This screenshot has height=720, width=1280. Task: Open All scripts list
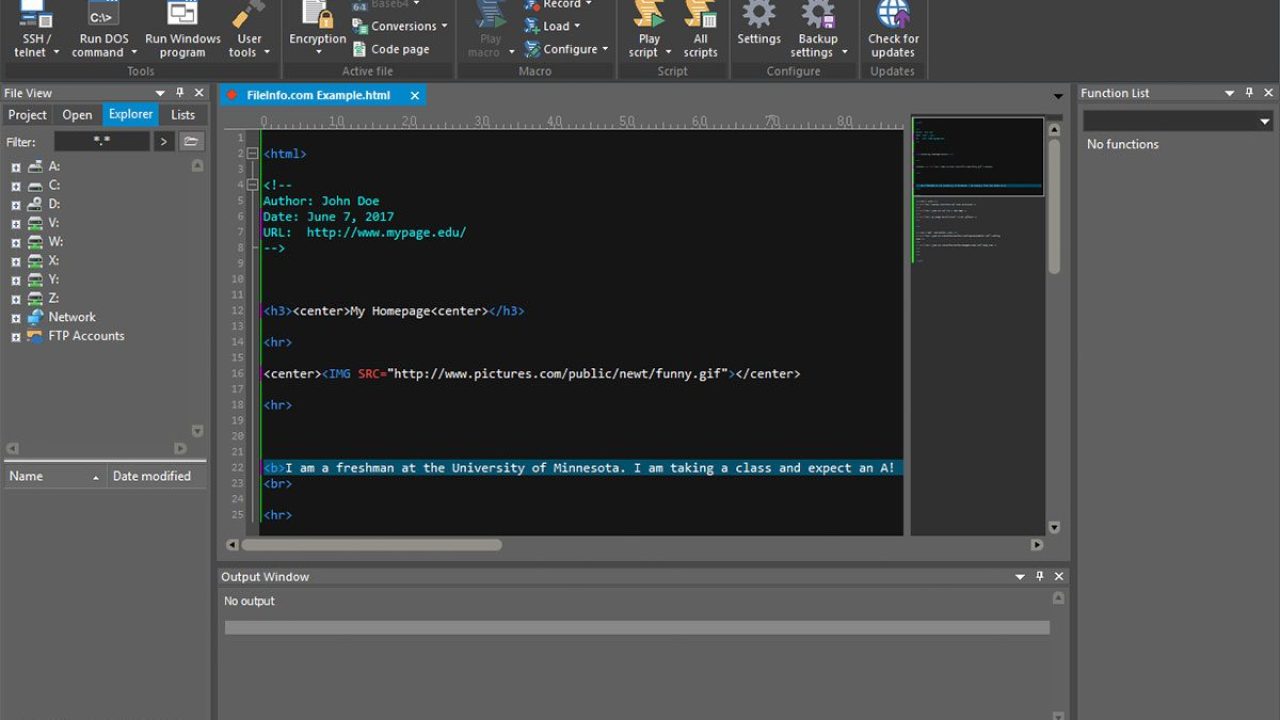click(x=700, y=30)
